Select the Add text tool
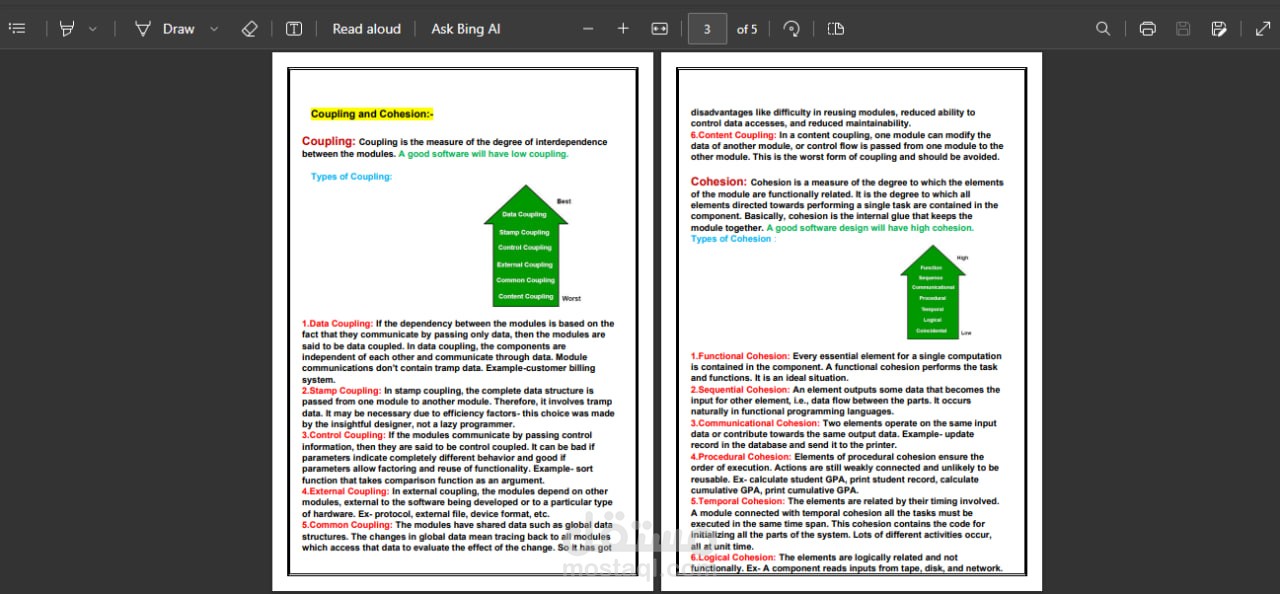 (x=294, y=29)
